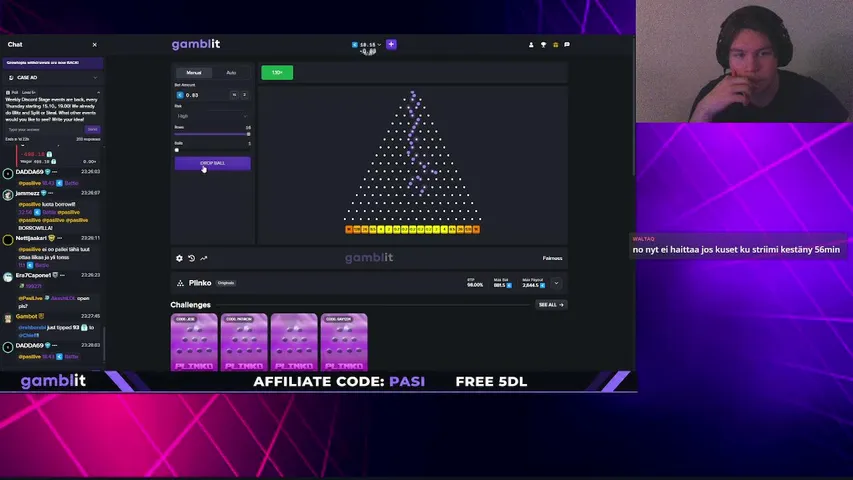Expand the CASE AD chat section
This screenshot has height=480, width=853.
pyautogui.click(x=52, y=78)
